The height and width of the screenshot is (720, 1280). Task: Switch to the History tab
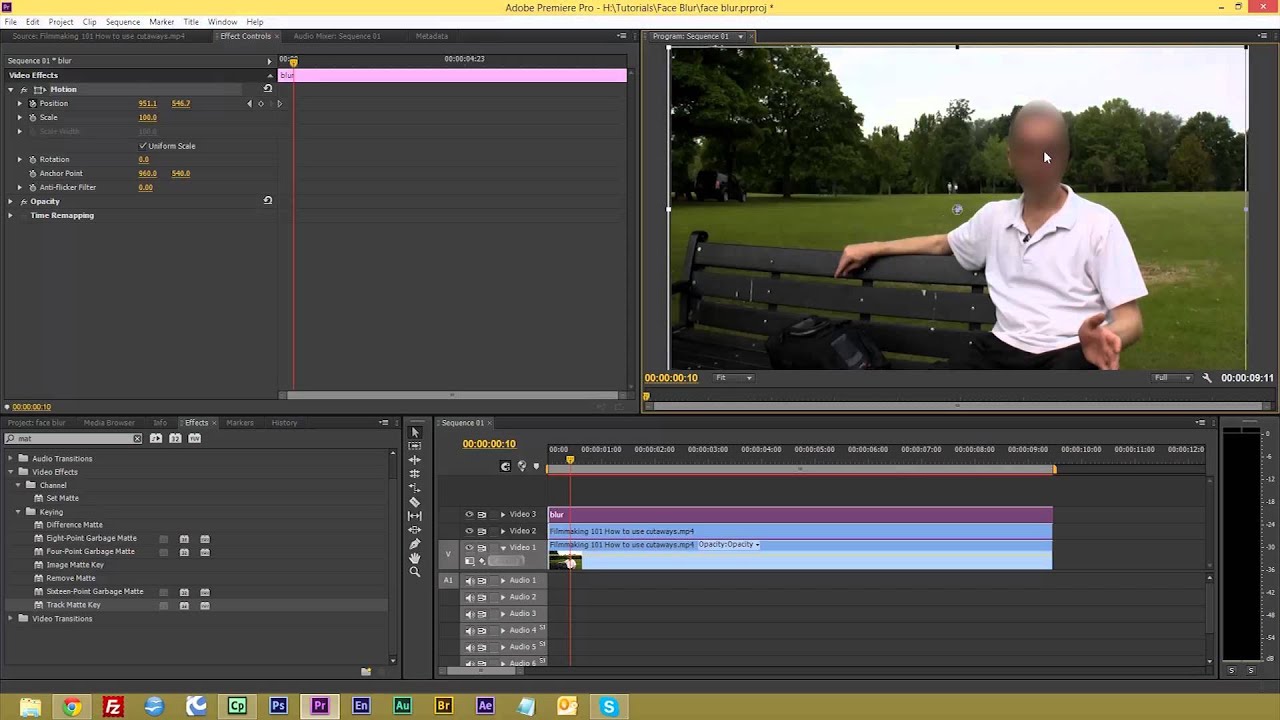[284, 423]
